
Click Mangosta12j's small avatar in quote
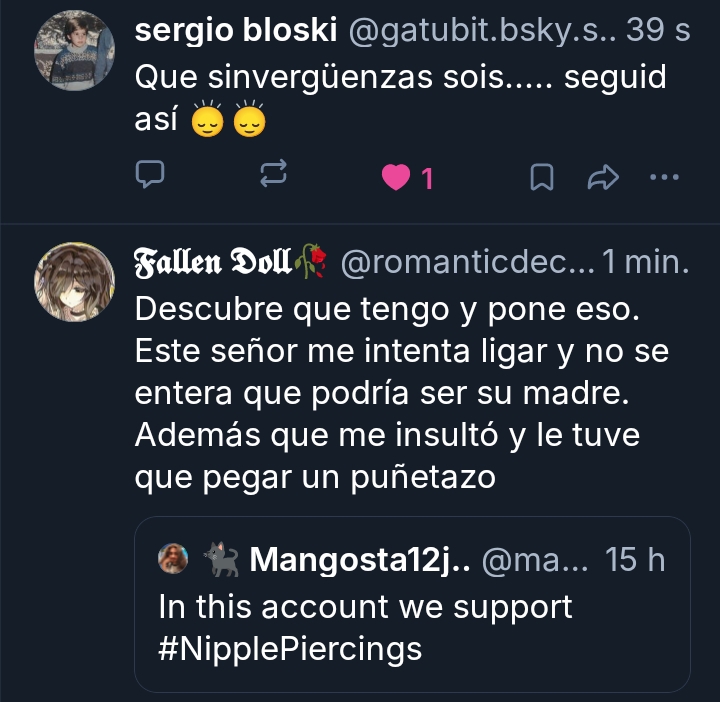174,560
